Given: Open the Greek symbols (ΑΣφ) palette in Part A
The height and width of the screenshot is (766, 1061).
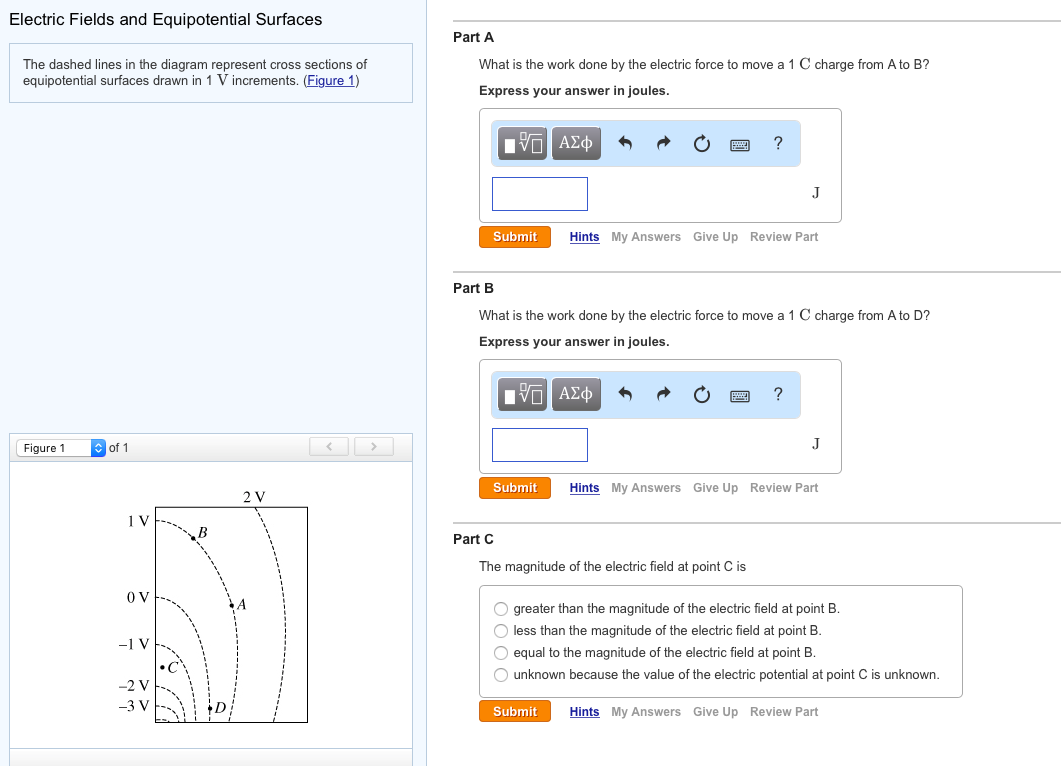Looking at the screenshot, I should [575, 143].
